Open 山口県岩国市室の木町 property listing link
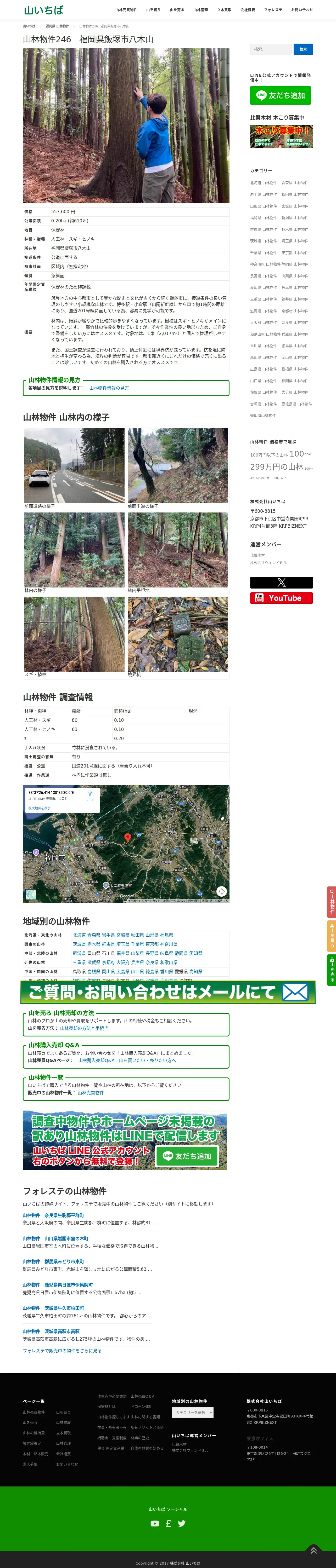The image size is (336, 1568). [55, 1238]
